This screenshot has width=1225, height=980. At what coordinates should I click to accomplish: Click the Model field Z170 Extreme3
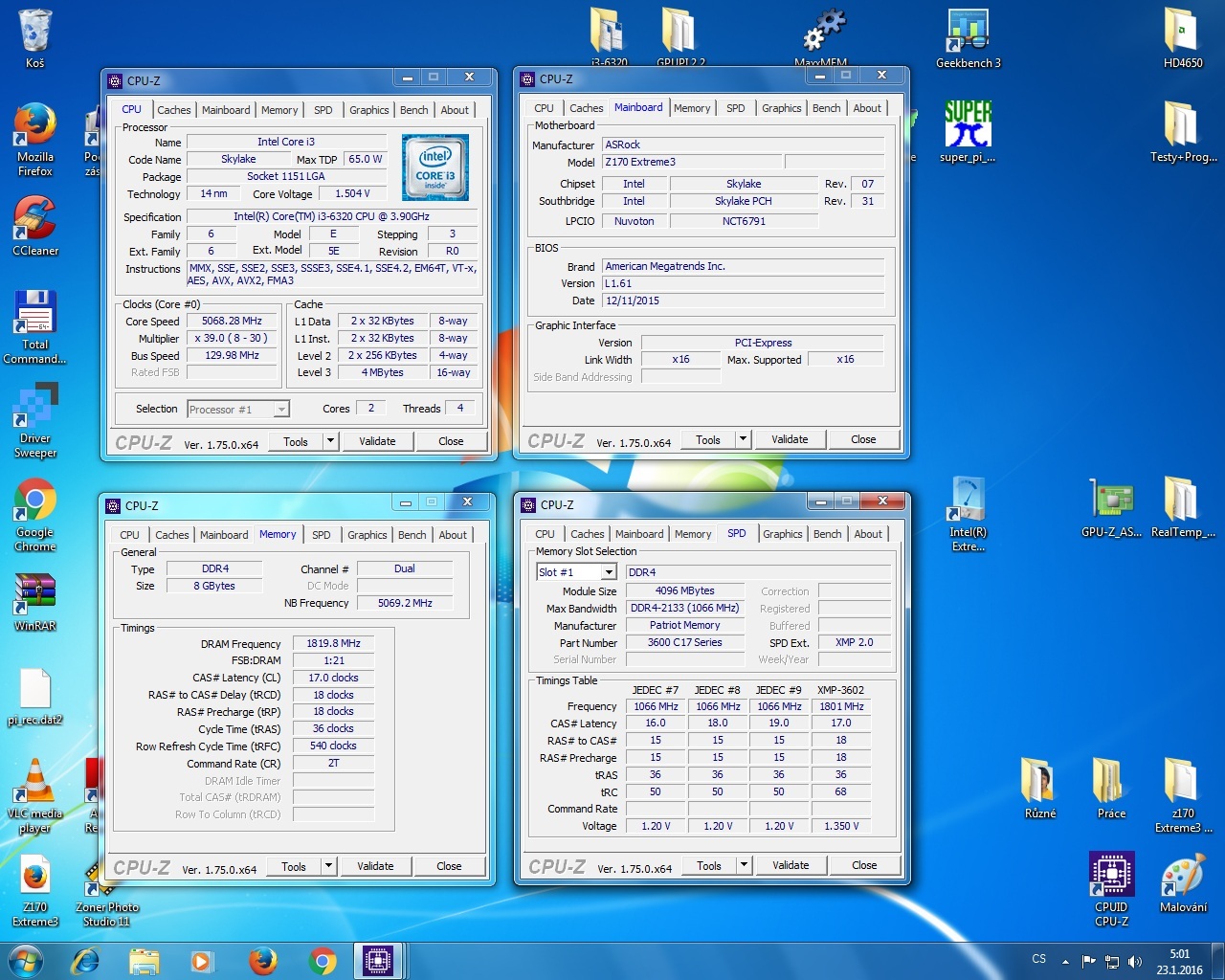(x=692, y=162)
